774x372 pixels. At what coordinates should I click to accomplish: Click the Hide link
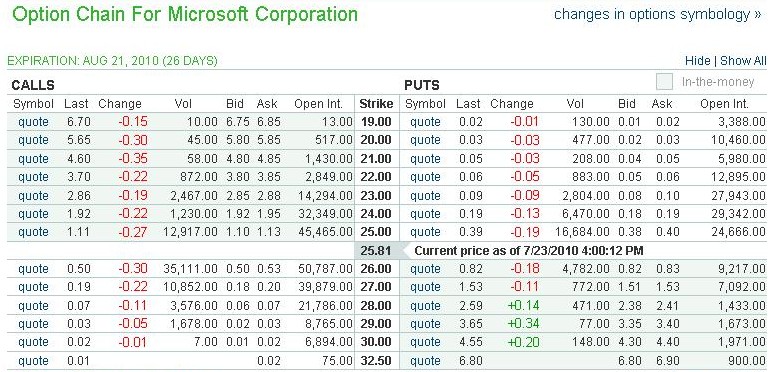[x=697, y=61]
